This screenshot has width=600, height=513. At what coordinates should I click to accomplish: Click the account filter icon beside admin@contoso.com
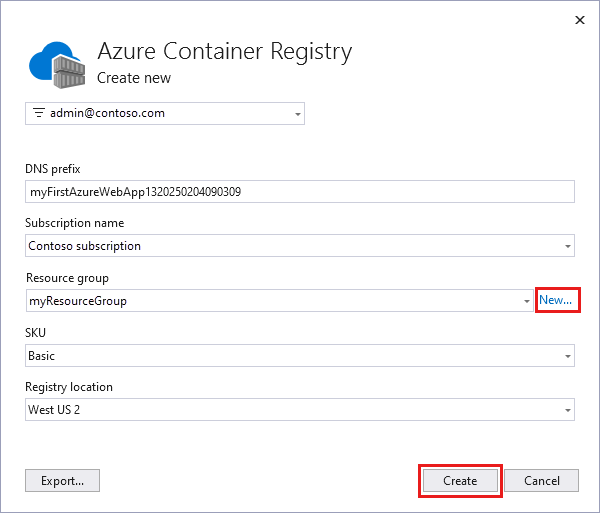[39, 113]
